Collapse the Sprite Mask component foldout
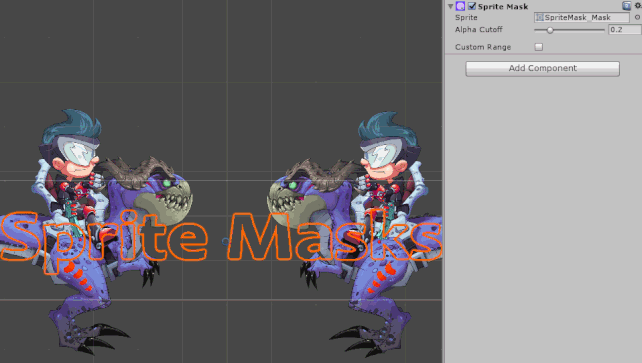The height and width of the screenshot is (363, 642). point(450,6)
